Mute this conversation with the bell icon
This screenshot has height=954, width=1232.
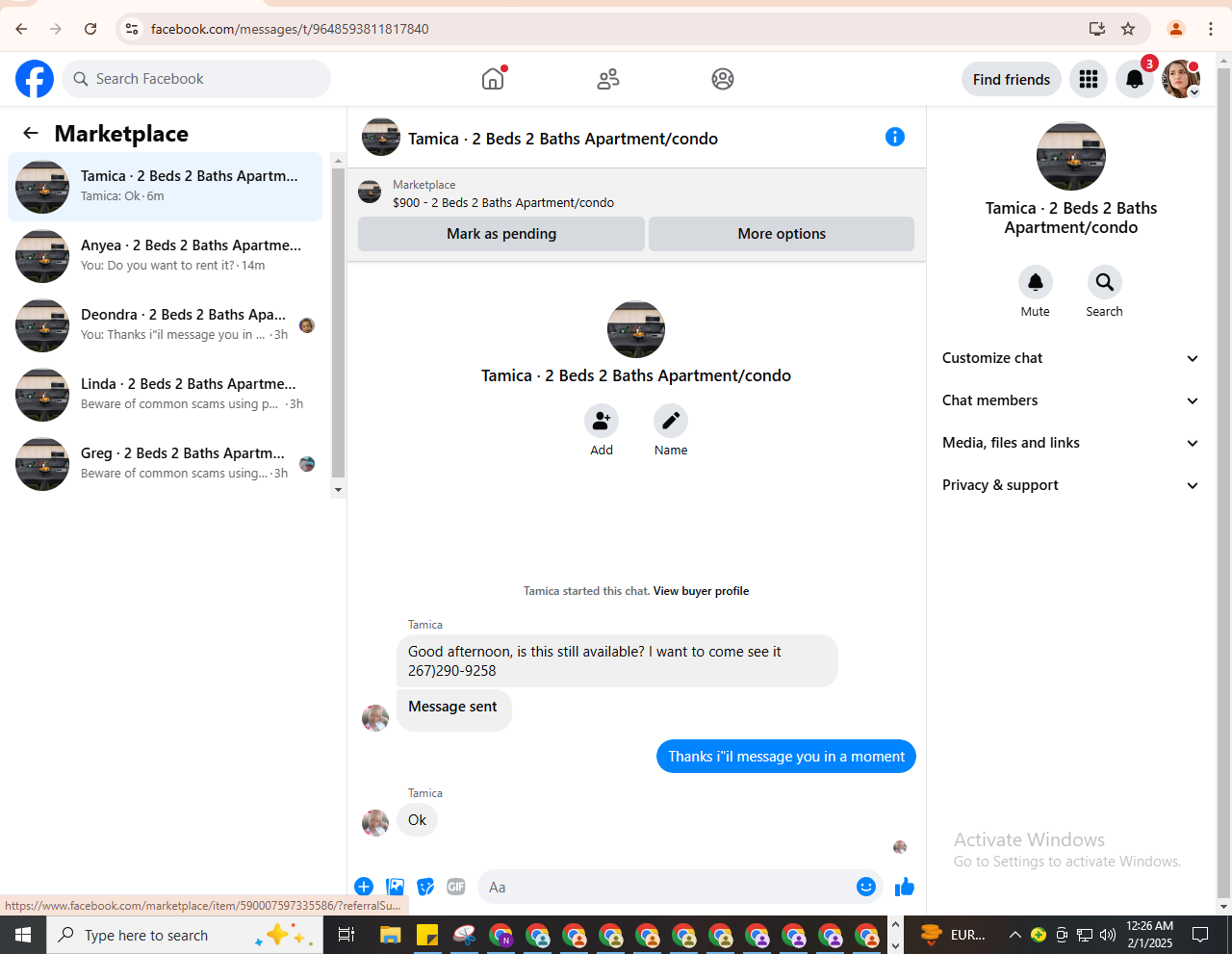click(x=1036, y=282)
